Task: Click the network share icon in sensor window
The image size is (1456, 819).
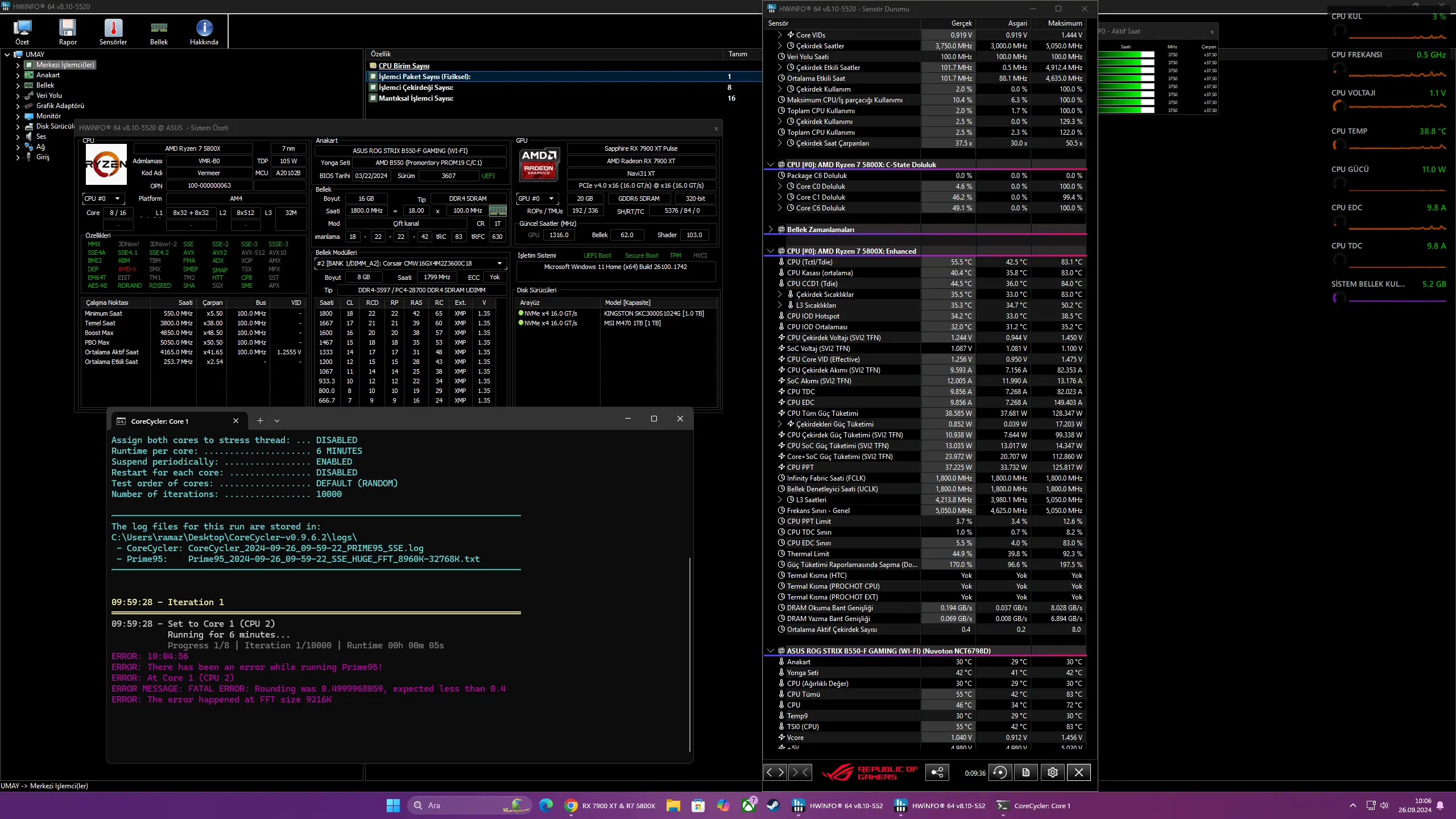Action: (937, 772)
